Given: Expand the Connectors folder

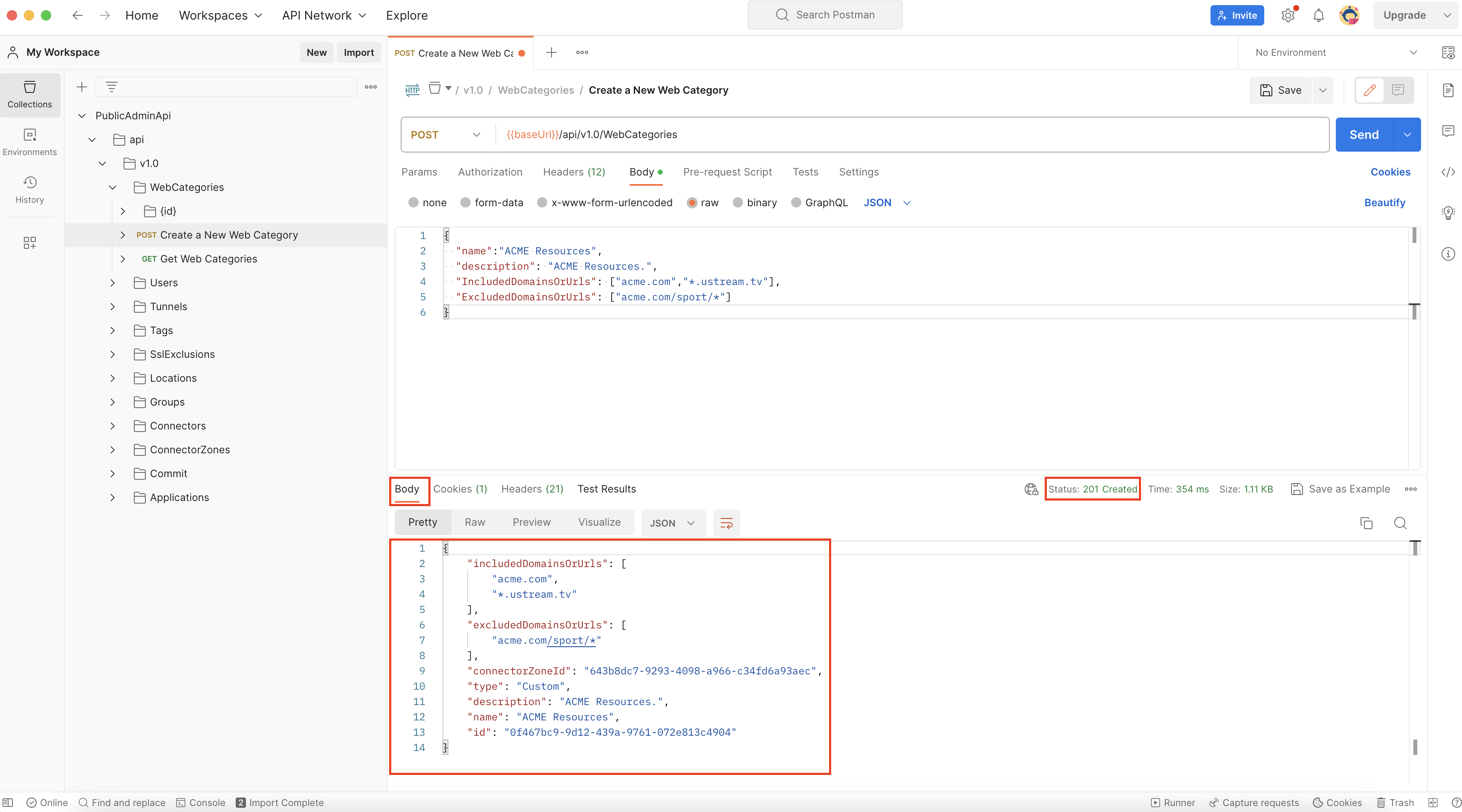Looking at the screenshot, I should (x=113, y=426).
